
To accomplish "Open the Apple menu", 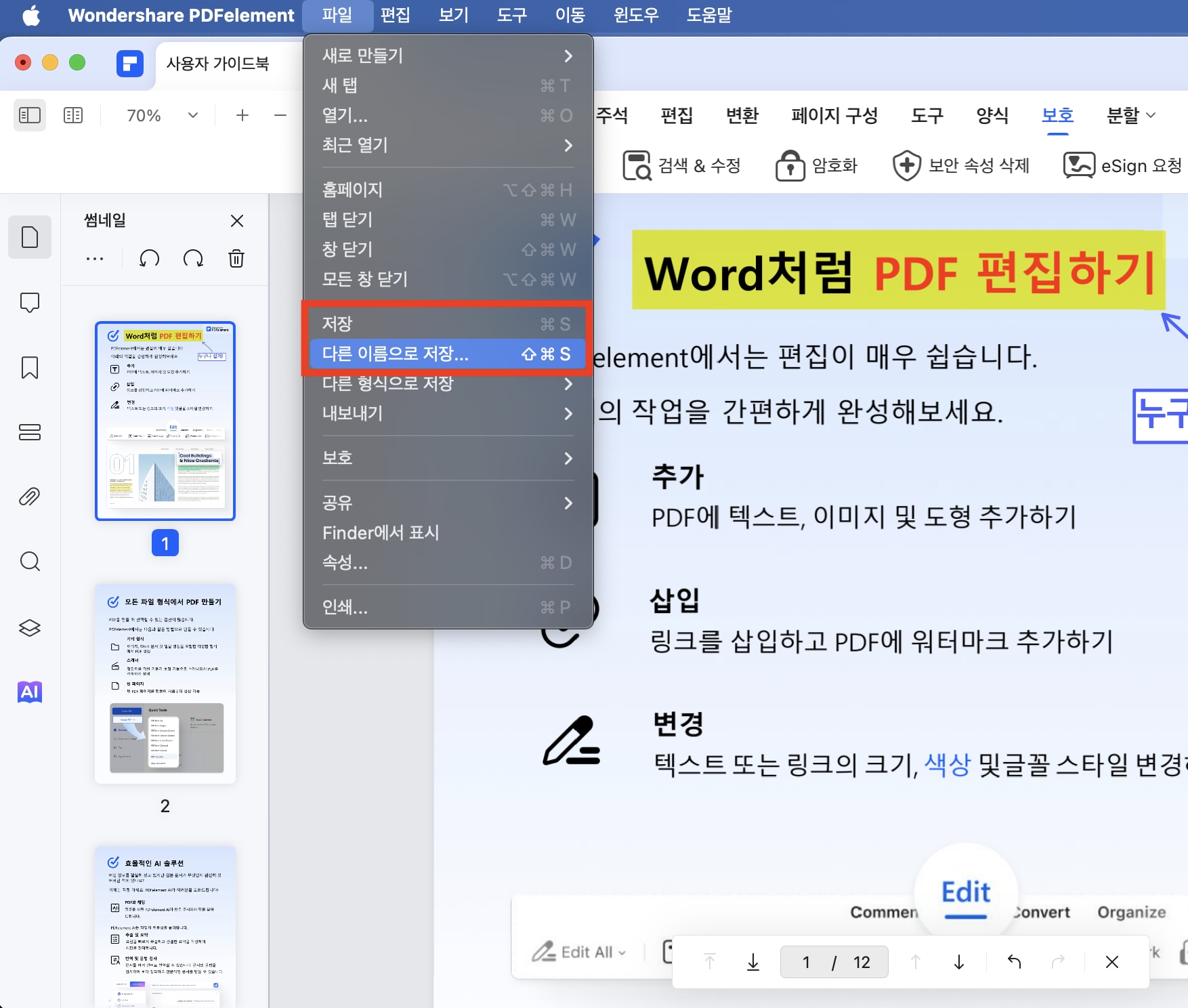I will [x=31, y=15].
